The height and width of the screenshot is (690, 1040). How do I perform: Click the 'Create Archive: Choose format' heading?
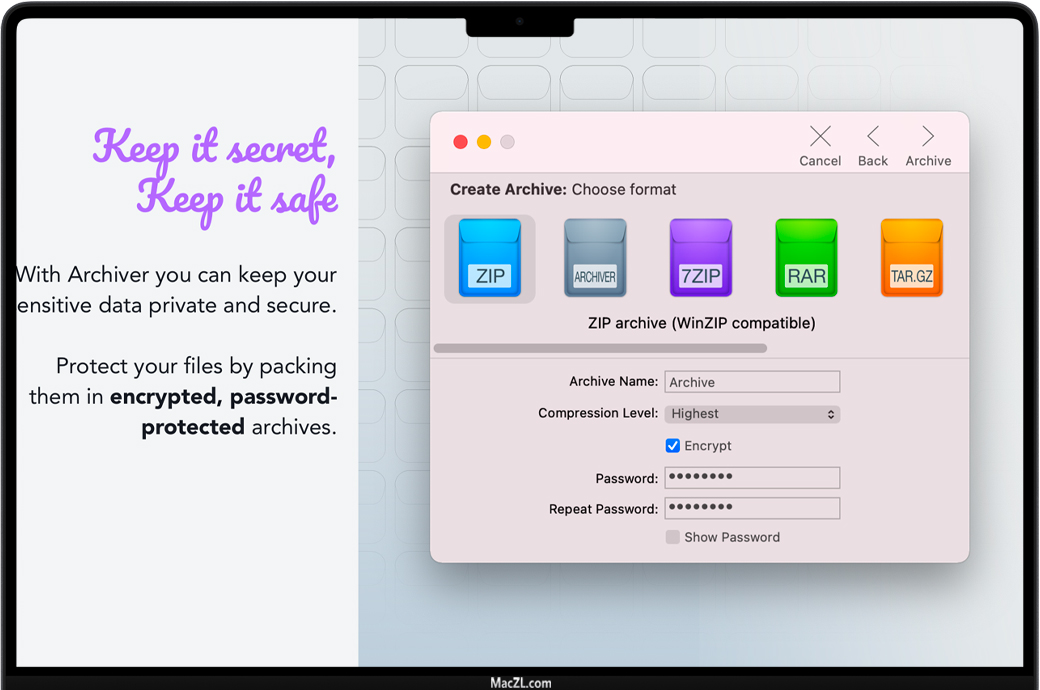tap(562, 190)
